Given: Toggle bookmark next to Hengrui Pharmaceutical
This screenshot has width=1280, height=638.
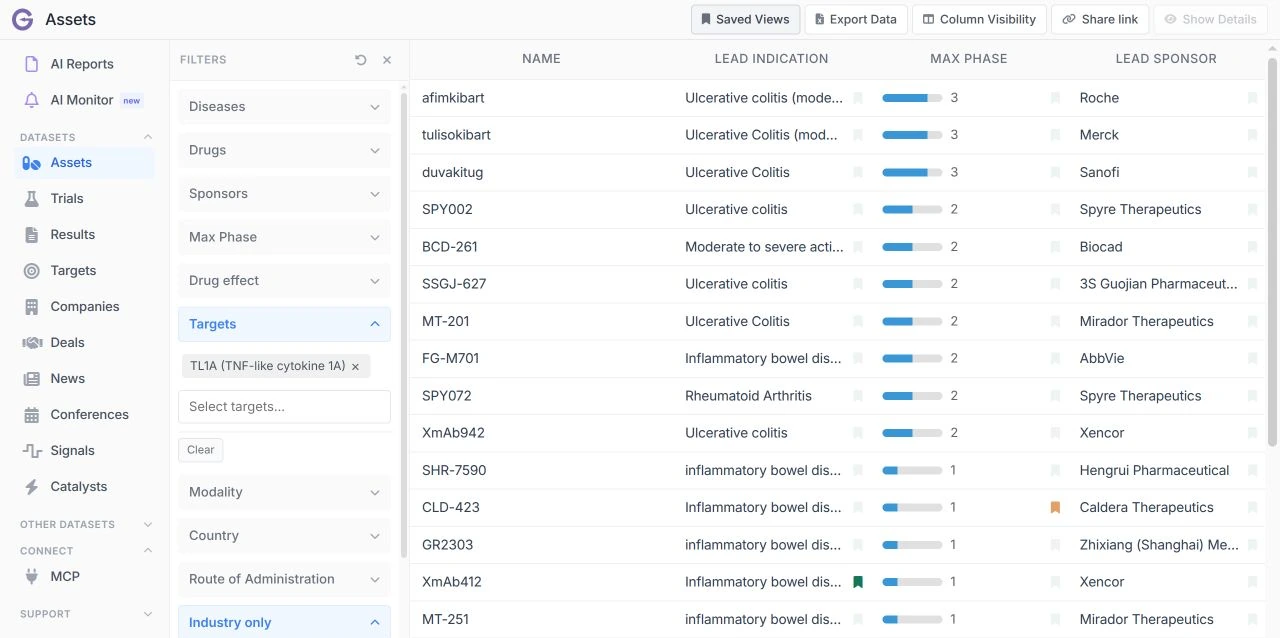Looking at the screenshot, I should [1252, 471].
